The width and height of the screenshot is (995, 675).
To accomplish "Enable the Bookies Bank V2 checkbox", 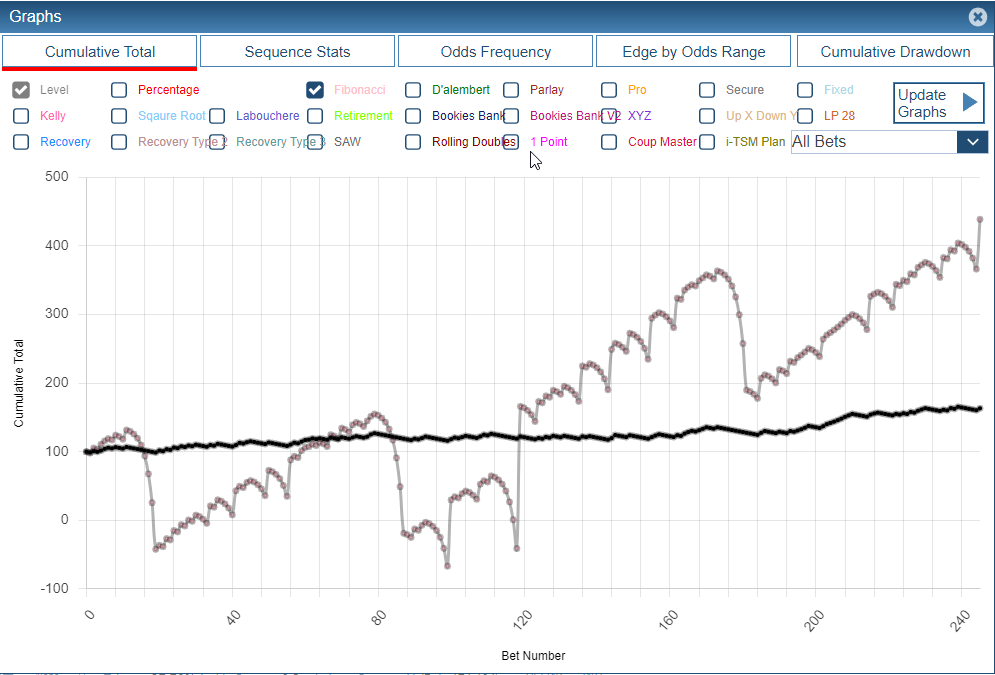I will pos(511,115).
